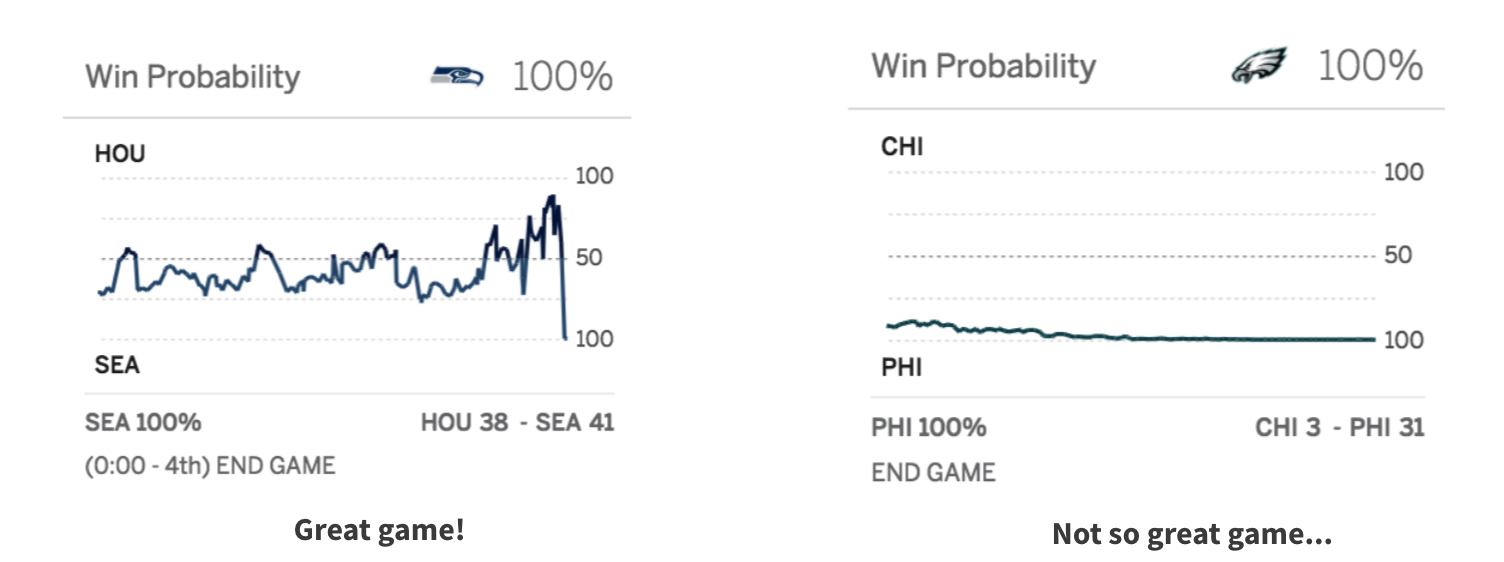This screenshot has width=1504, height=562.
Task: Select the right Win Probability heading
Action: [x=984, y=67]
